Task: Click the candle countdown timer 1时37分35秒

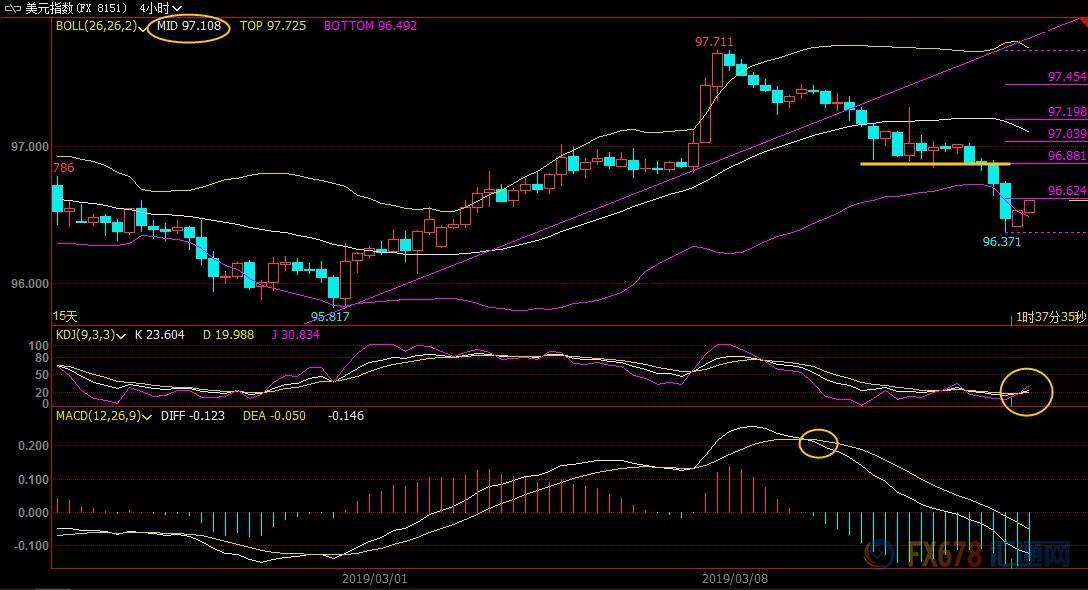Action: [x=1049, y=316]
